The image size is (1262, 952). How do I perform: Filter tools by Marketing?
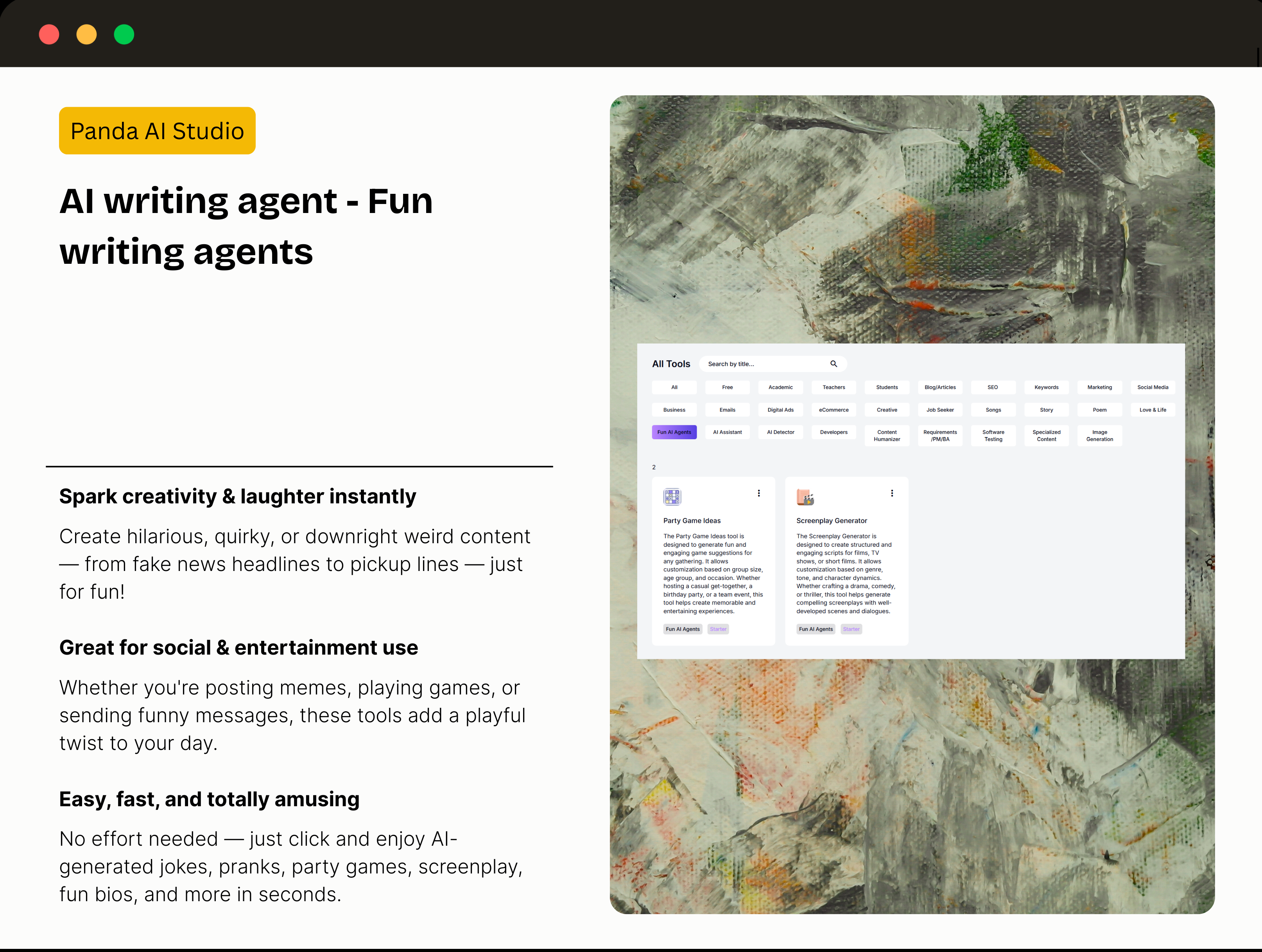[1099, 387]
